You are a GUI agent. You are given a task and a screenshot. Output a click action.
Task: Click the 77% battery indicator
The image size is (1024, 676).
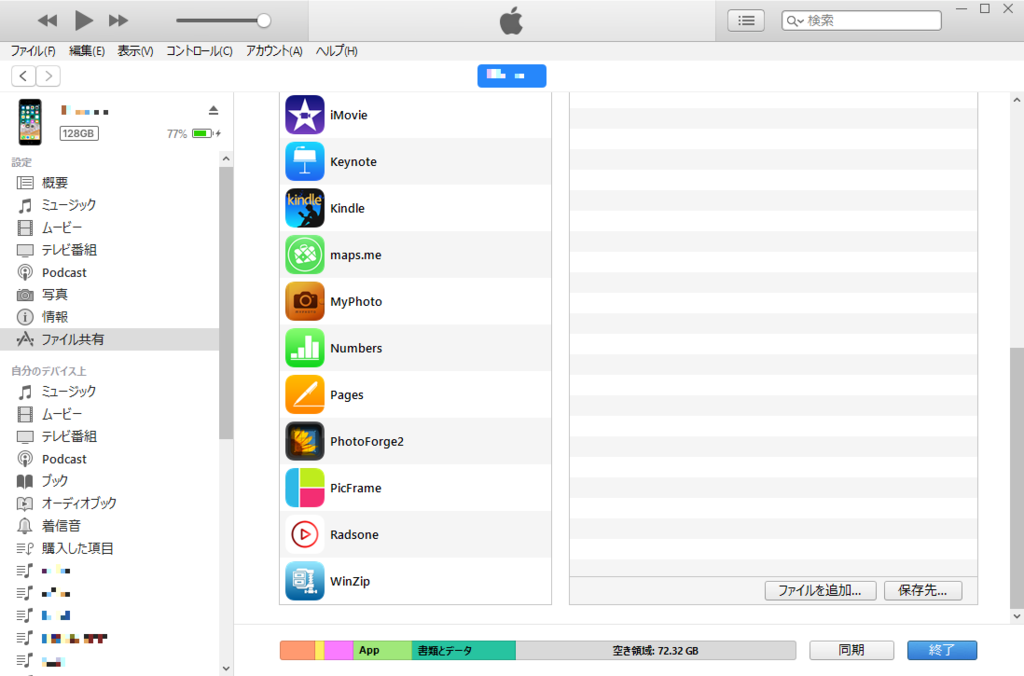[x=193, y=133]
